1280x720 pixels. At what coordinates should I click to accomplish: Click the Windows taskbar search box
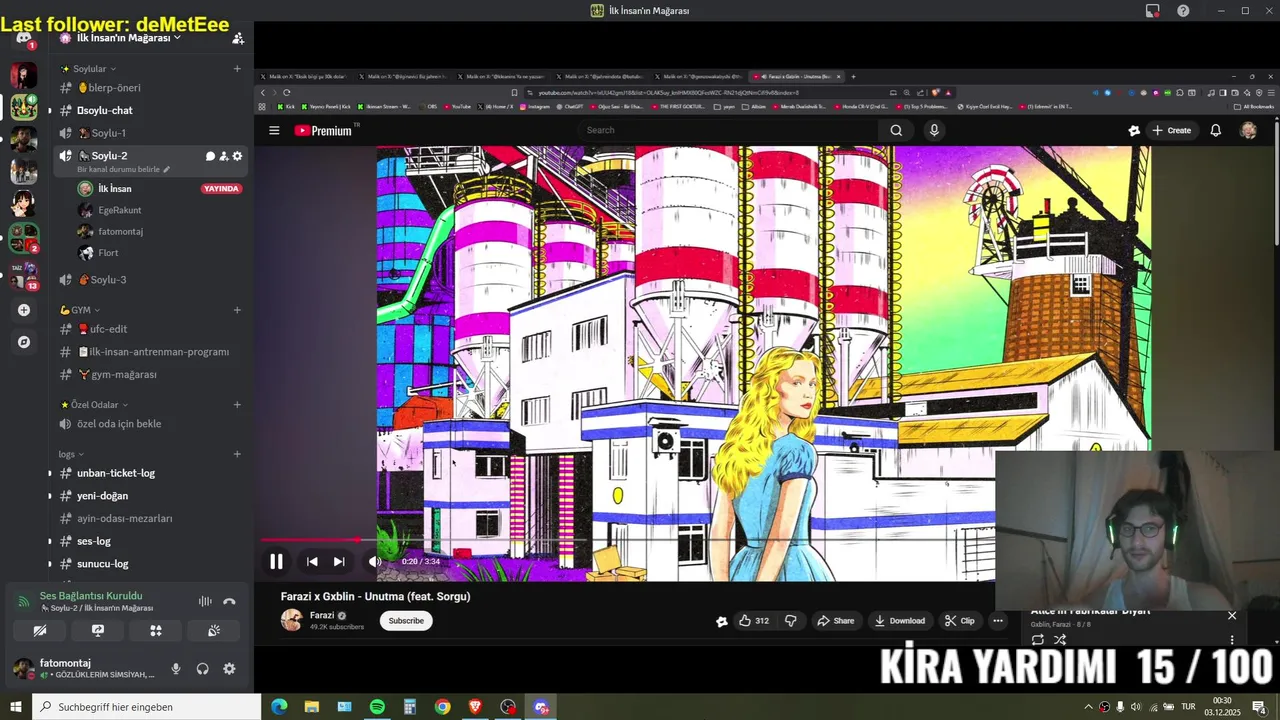point(147,707)
